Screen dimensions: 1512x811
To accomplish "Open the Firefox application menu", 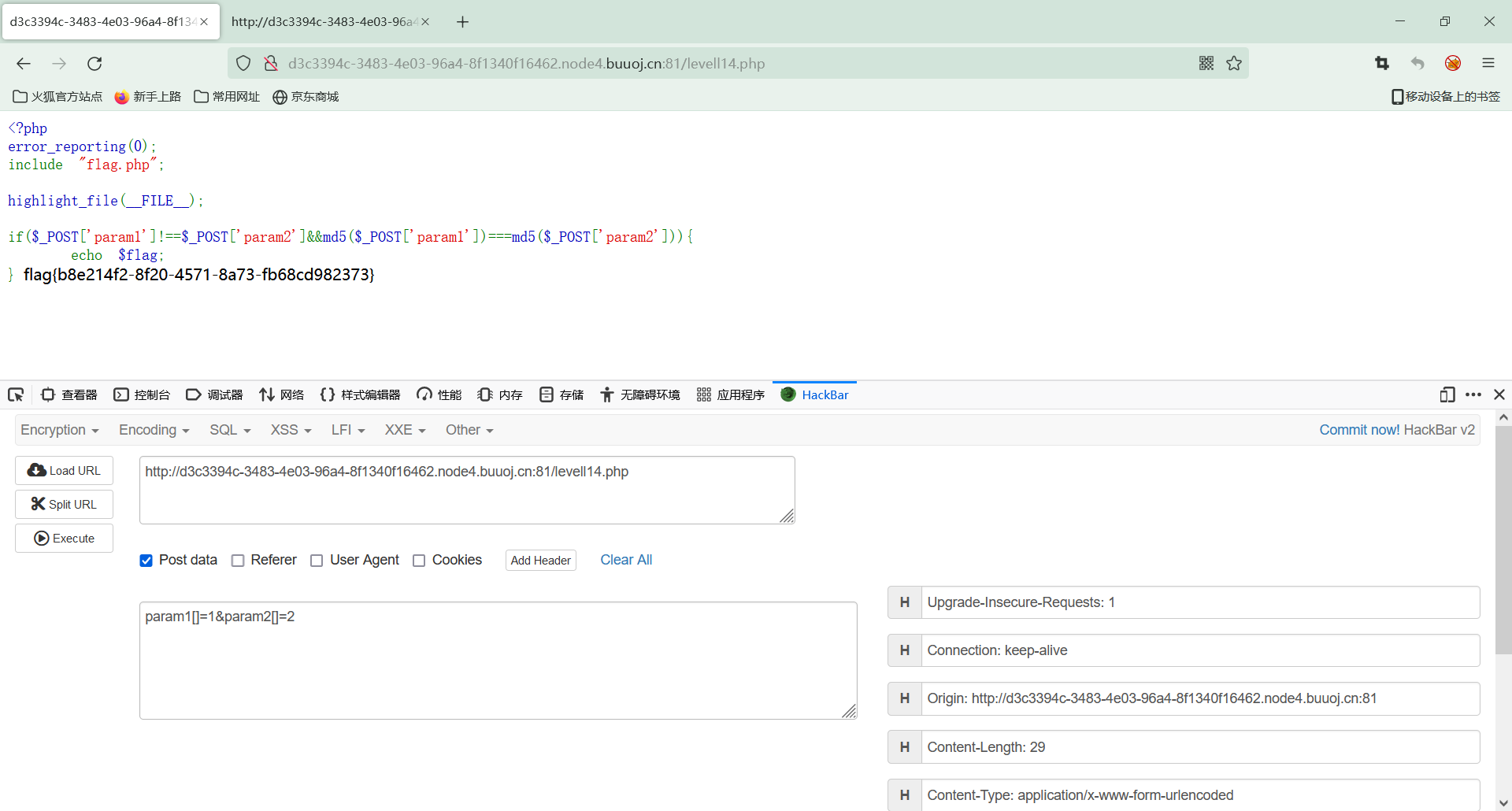I will (1489, 63).
